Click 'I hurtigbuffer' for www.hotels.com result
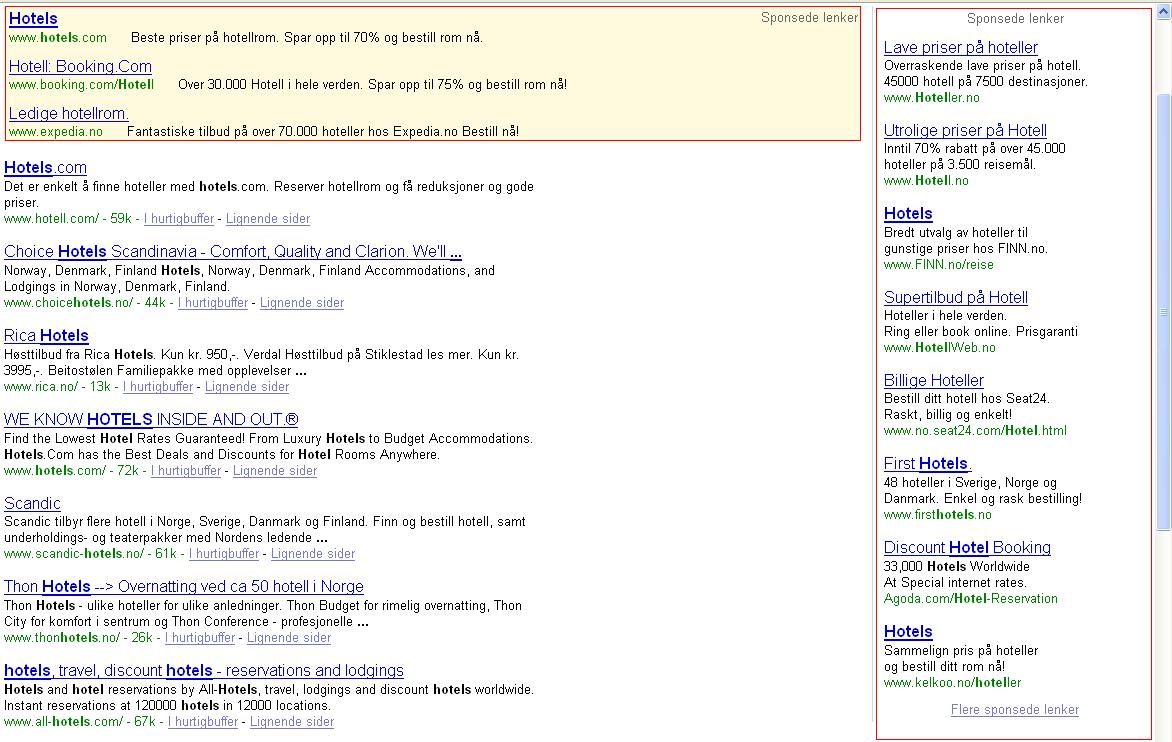 click(x=186, y=471)
